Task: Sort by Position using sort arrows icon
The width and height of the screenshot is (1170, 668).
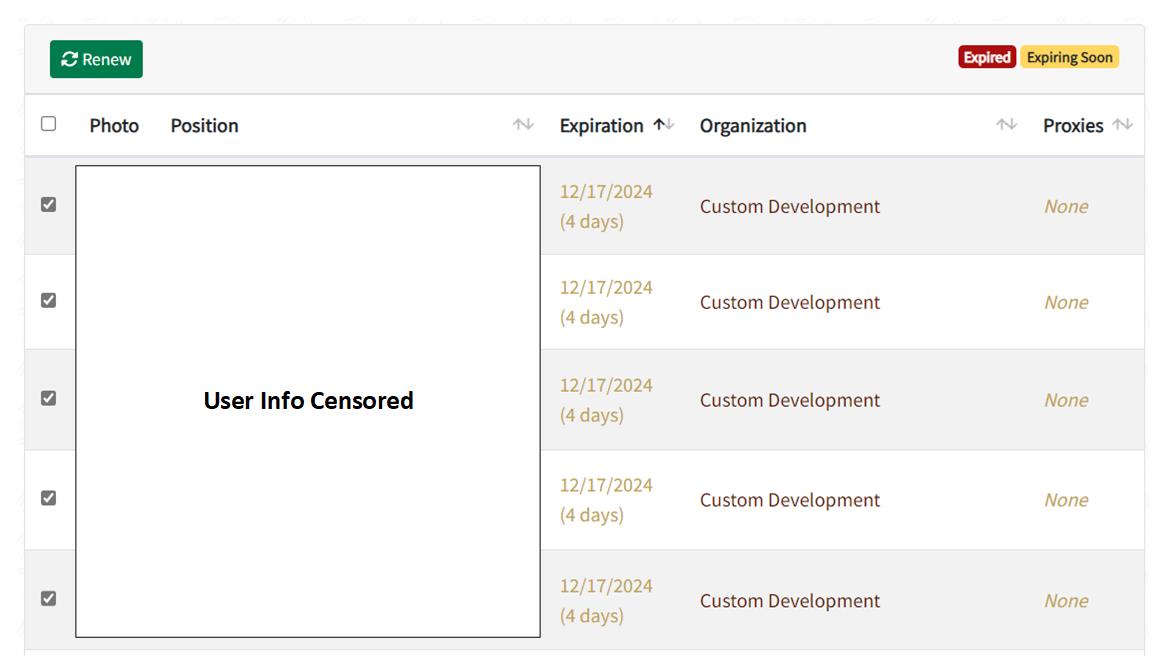Action: (x=523, y=125)
